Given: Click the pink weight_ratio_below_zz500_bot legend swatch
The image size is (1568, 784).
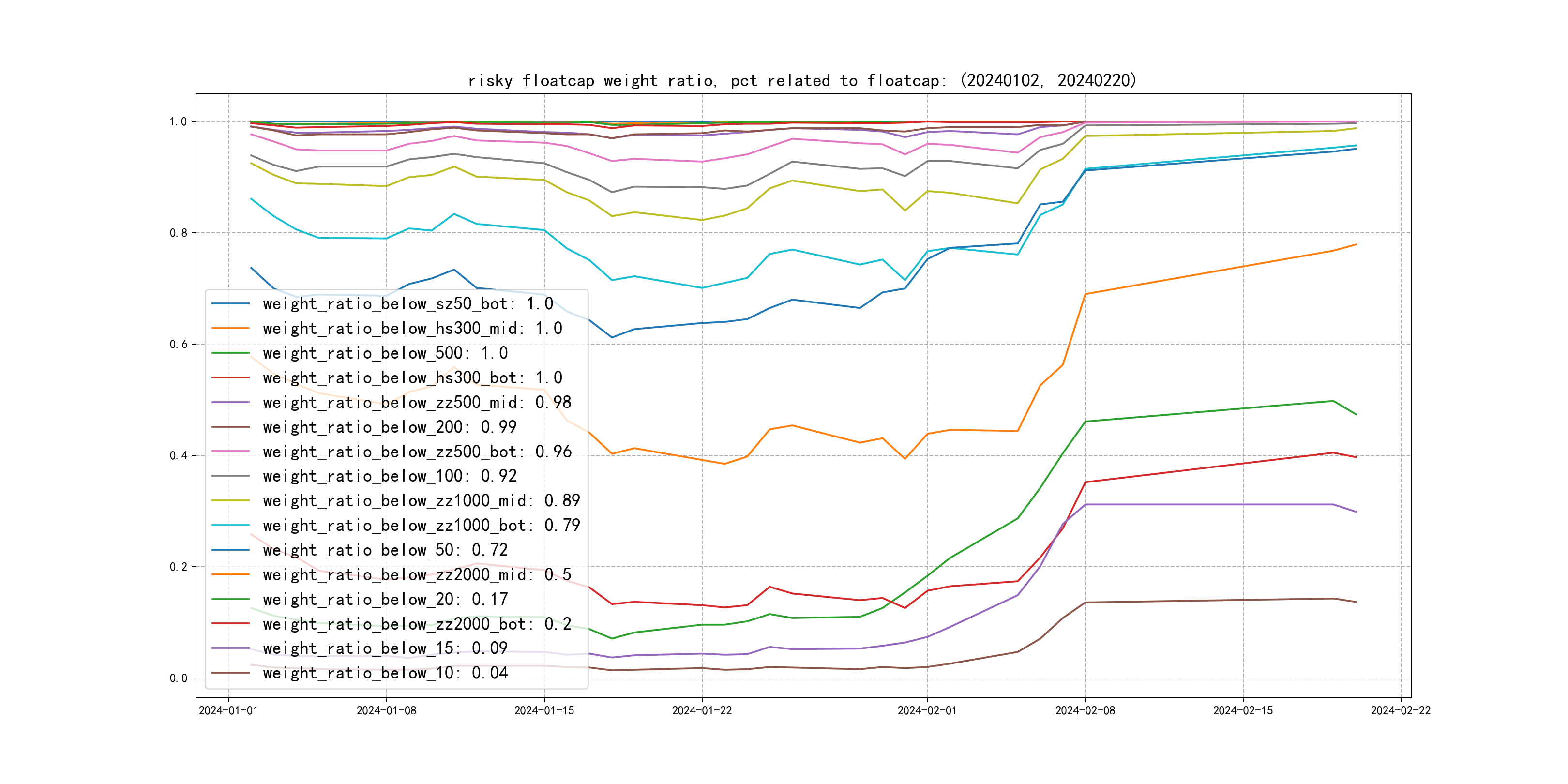Looking at the screenshot, I should pos(230,452).
